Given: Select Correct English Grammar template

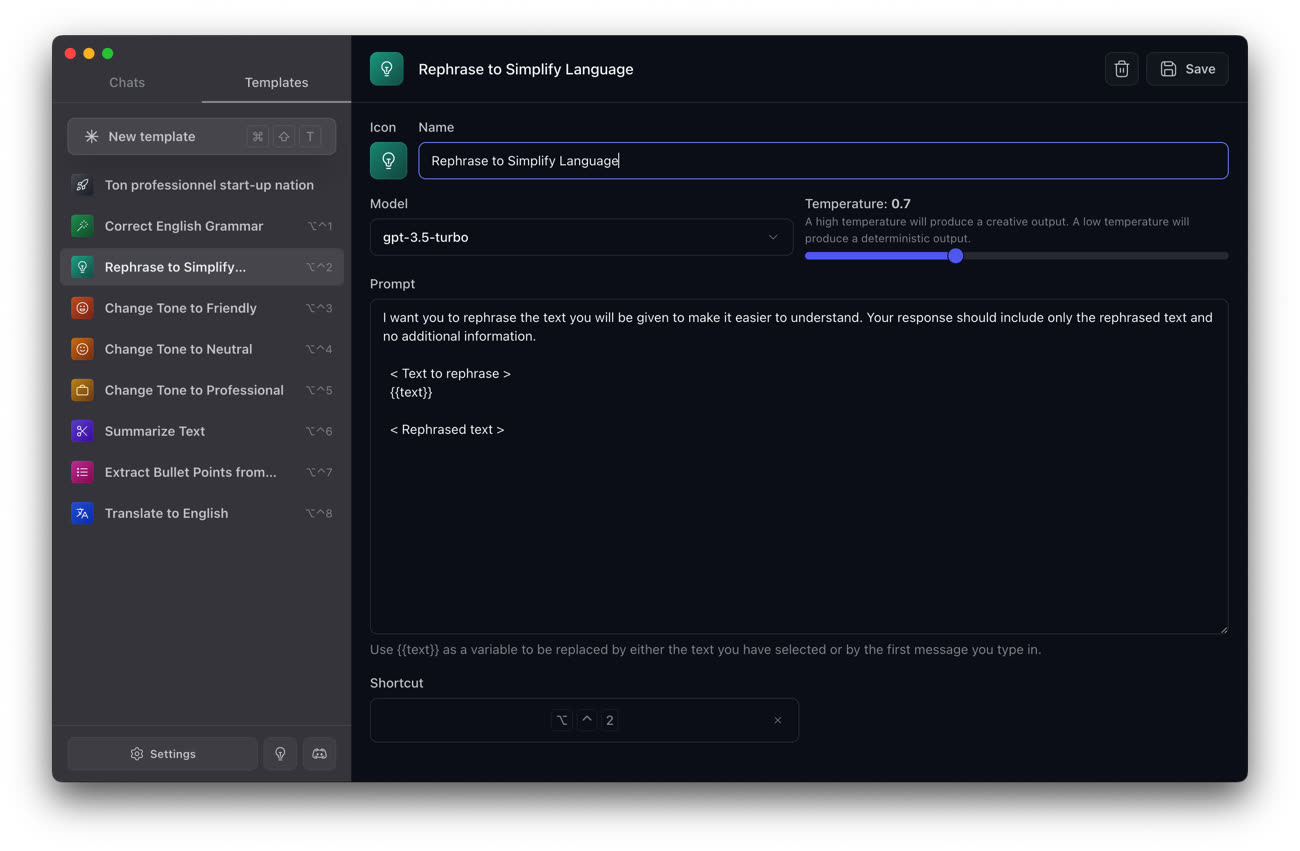Looking at the screenshot, I should click(x=202, y=226).
